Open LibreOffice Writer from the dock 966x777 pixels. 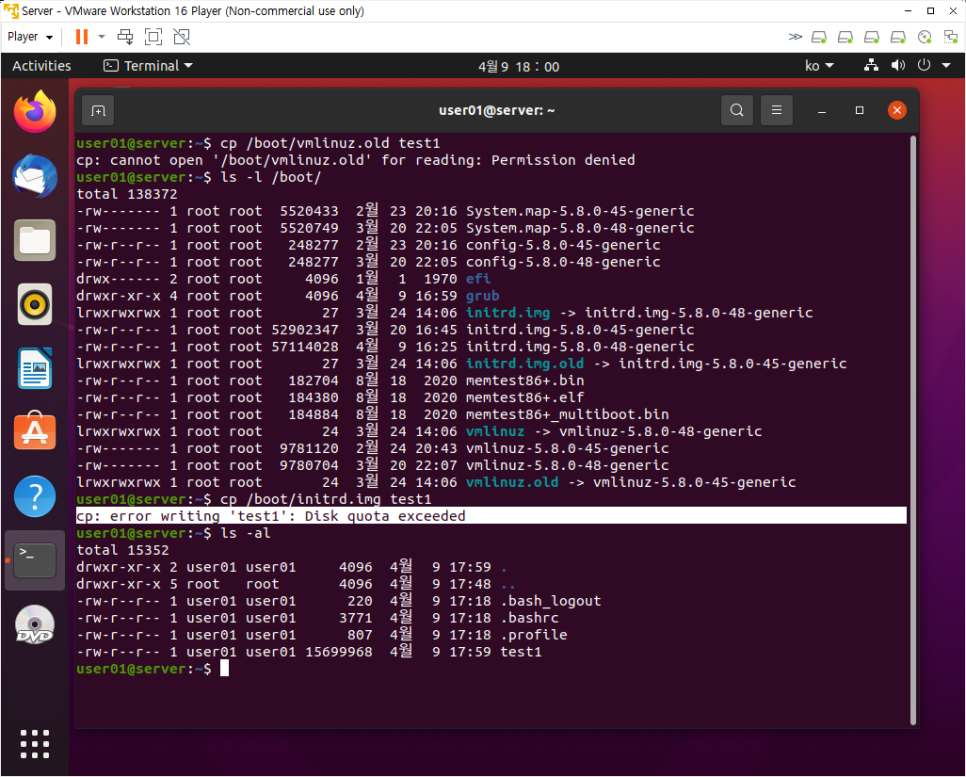(x=35, y=368)
